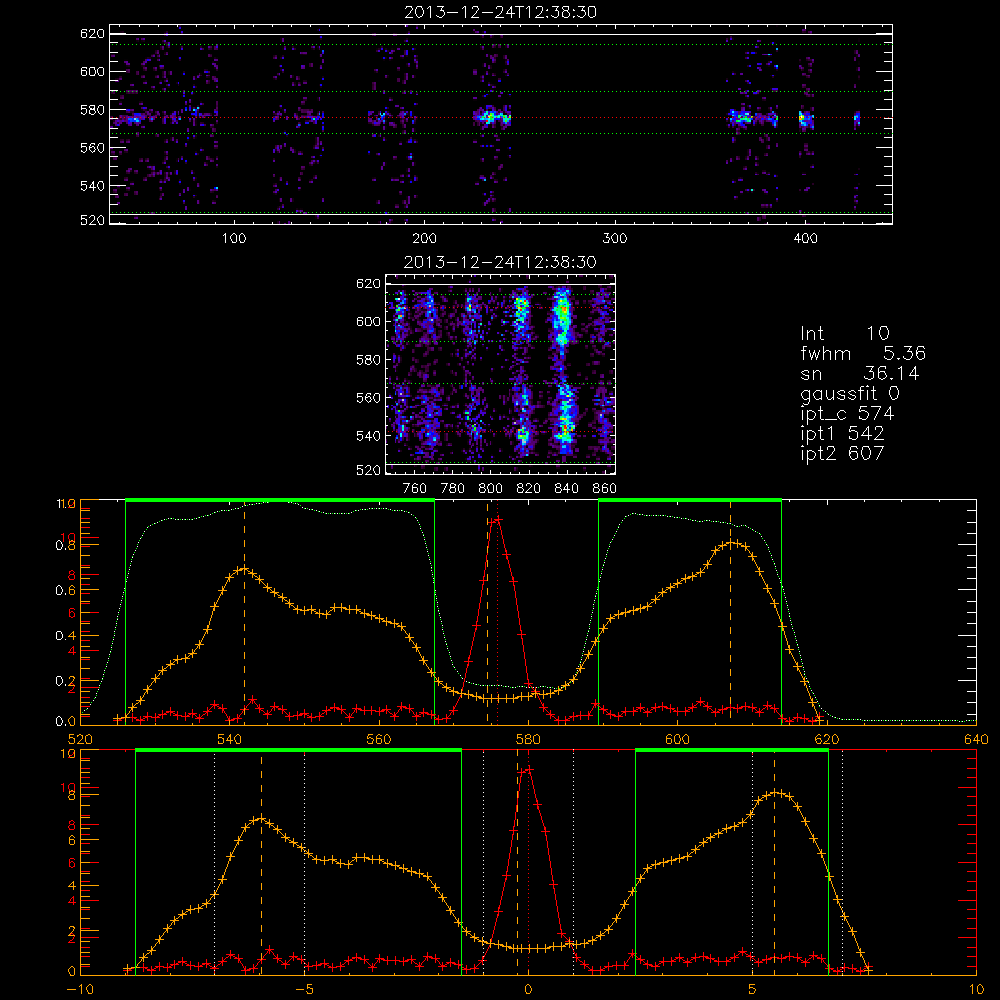Click the timestamp title above the wide top image
This screenshot has width=1000, height=1000.
point(500,12)
